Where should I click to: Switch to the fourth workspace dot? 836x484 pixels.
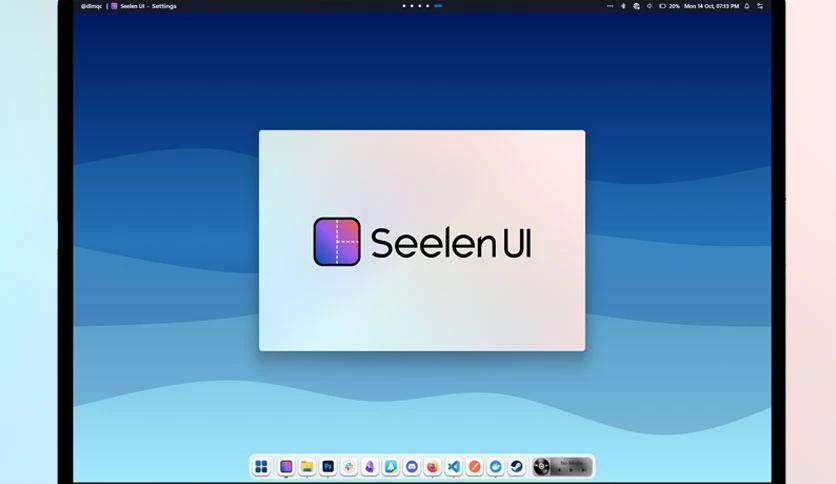tap(428, 6)
